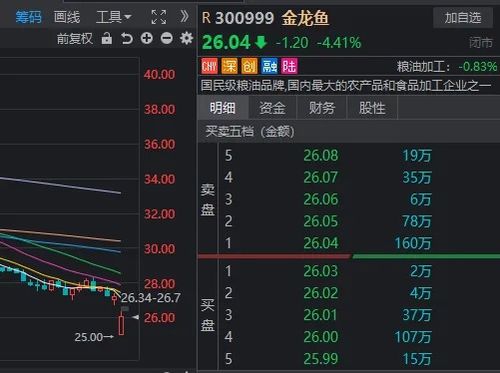Select buy level 2 price 26.02
This screenshot has height=373, width=500.
tap(321, 293)
